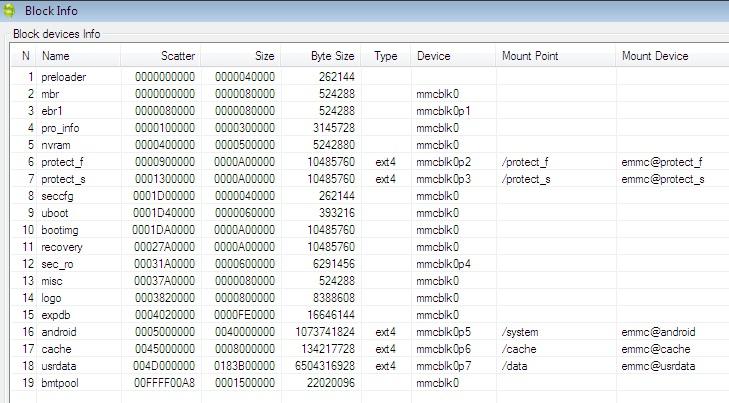Select the bootimg partition row
This screenshot has height=403, width=729.
370,230
